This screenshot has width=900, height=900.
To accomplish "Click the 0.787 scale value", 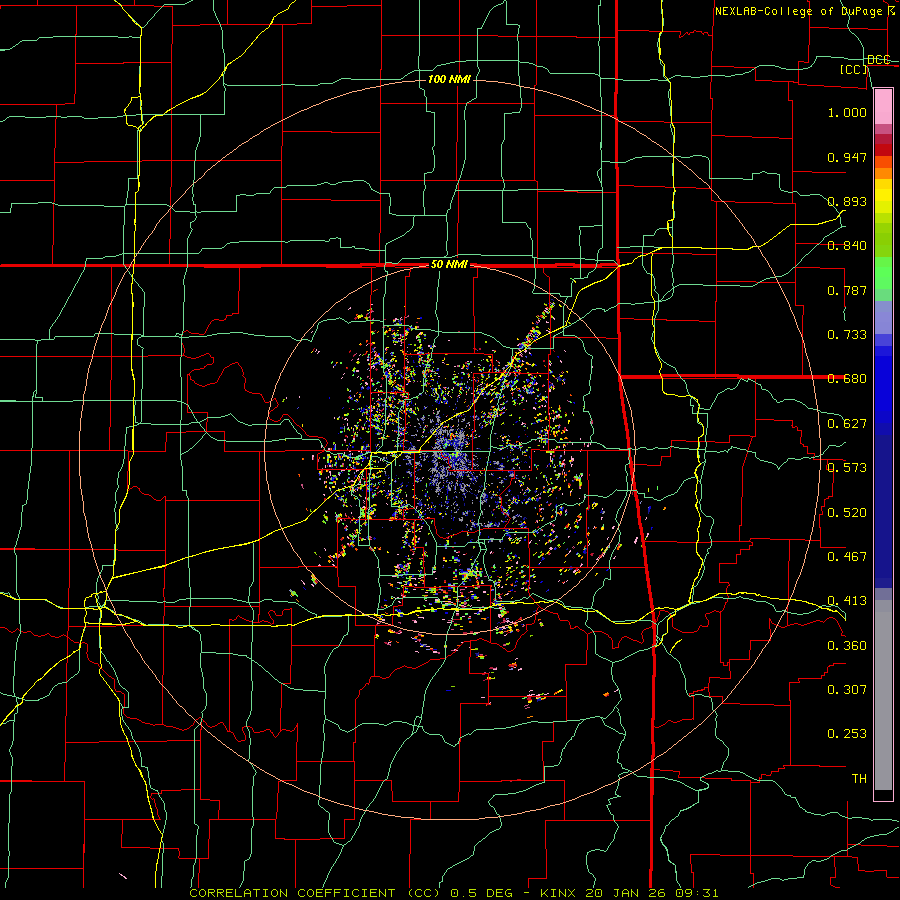I will [x=847, y=290].
